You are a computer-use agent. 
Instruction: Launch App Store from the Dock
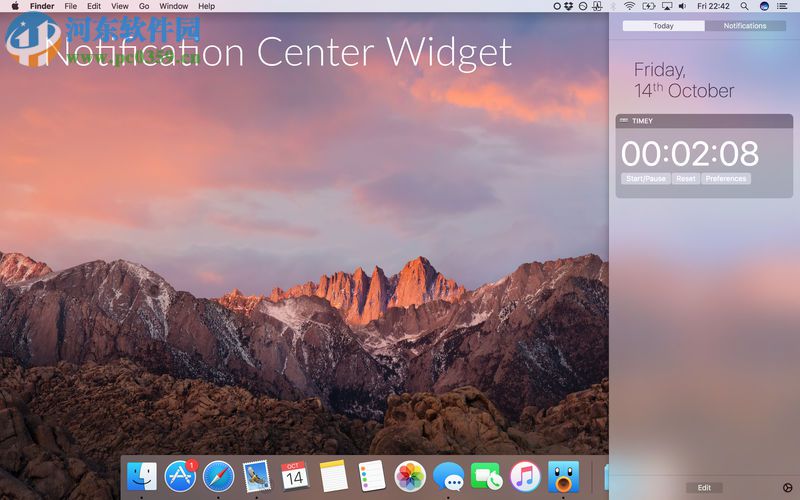(x=180, y=476)
